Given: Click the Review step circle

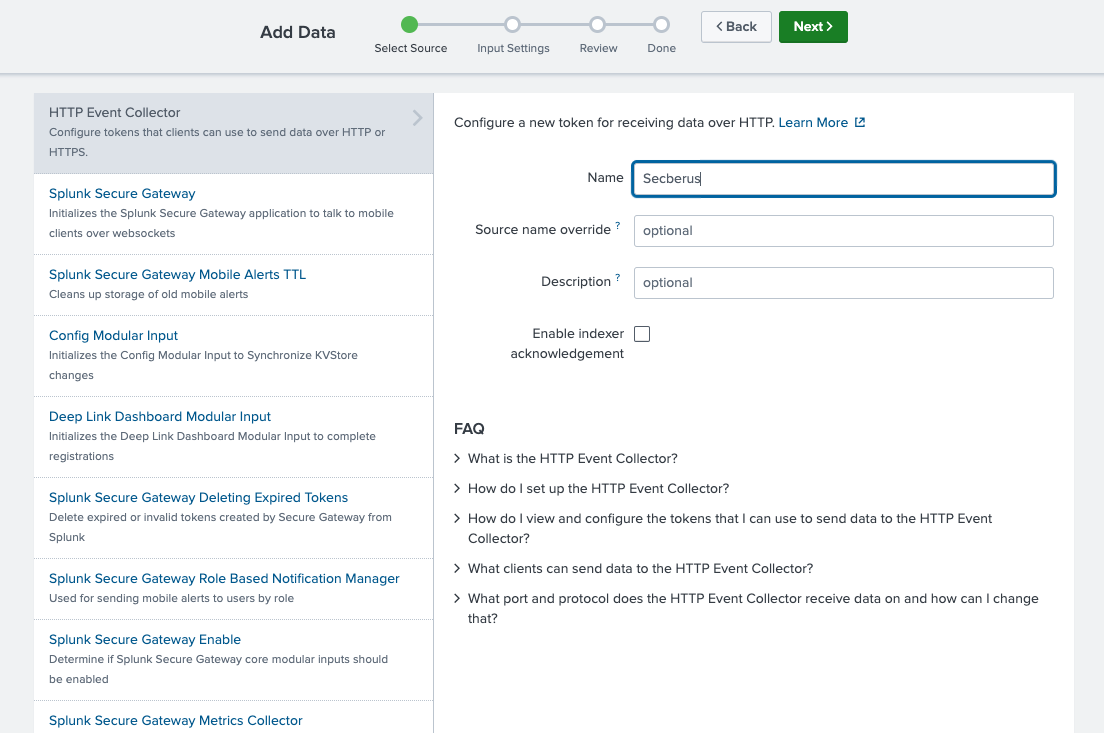Looking at the screenshot, I should 597,25.
